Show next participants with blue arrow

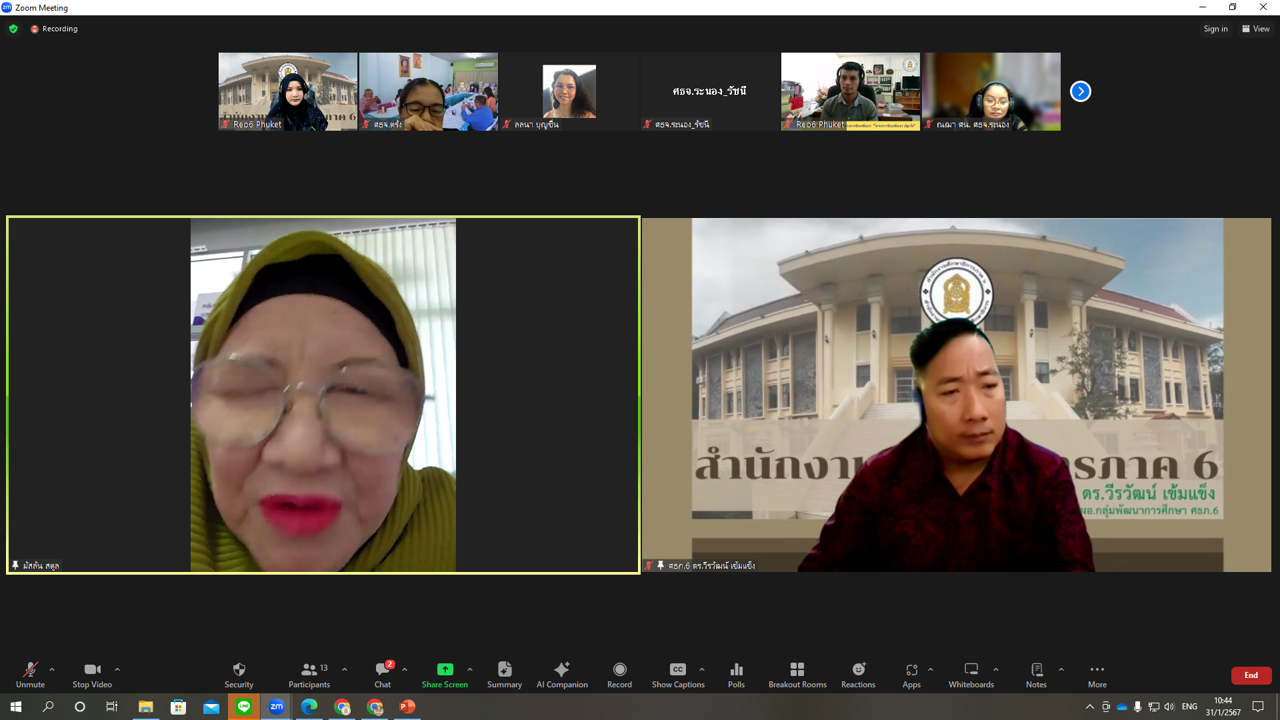pos(1080,91)
